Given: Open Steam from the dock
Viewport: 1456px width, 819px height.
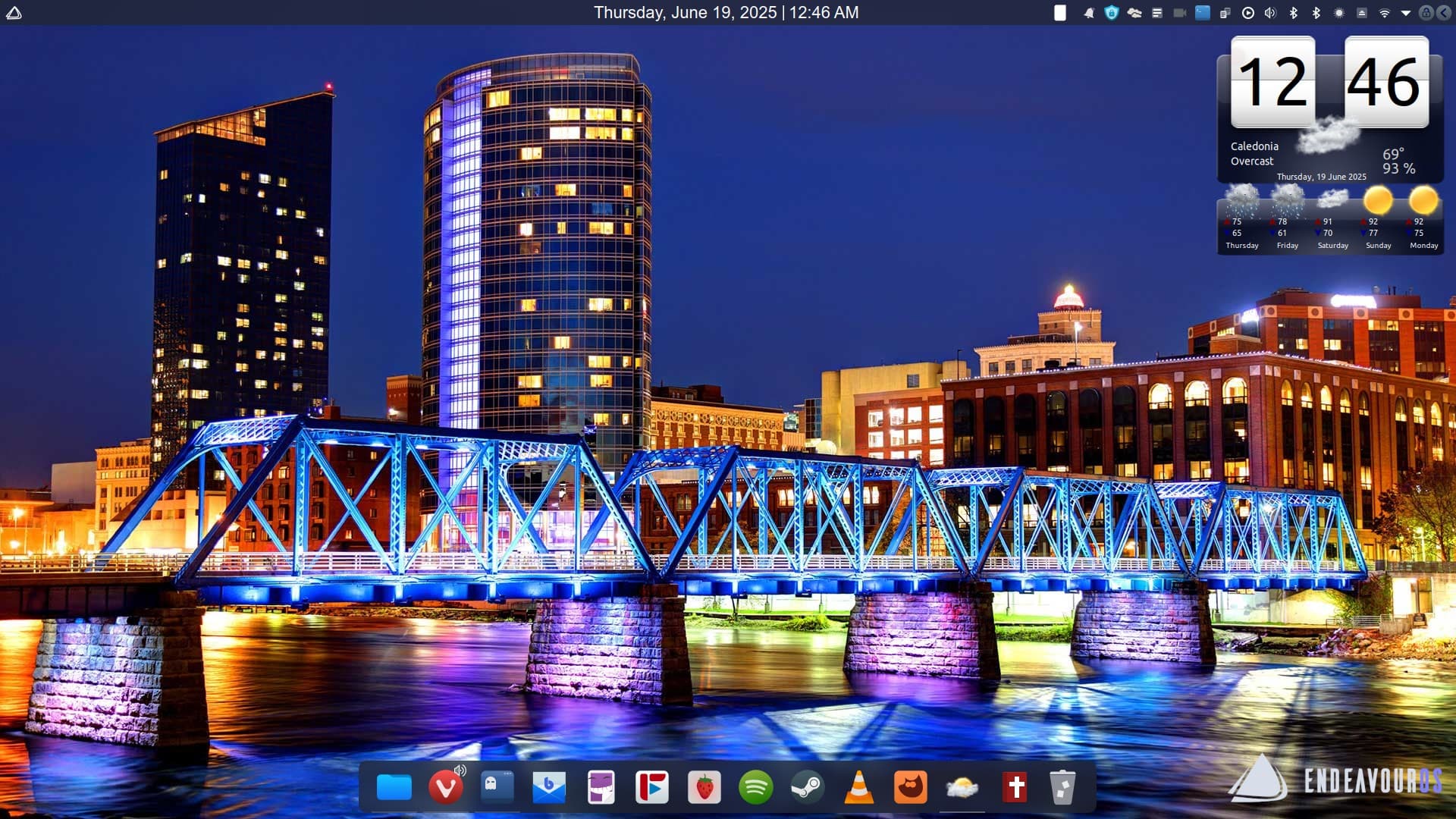Looking at the screenshot, I should (x=807, y=787).
